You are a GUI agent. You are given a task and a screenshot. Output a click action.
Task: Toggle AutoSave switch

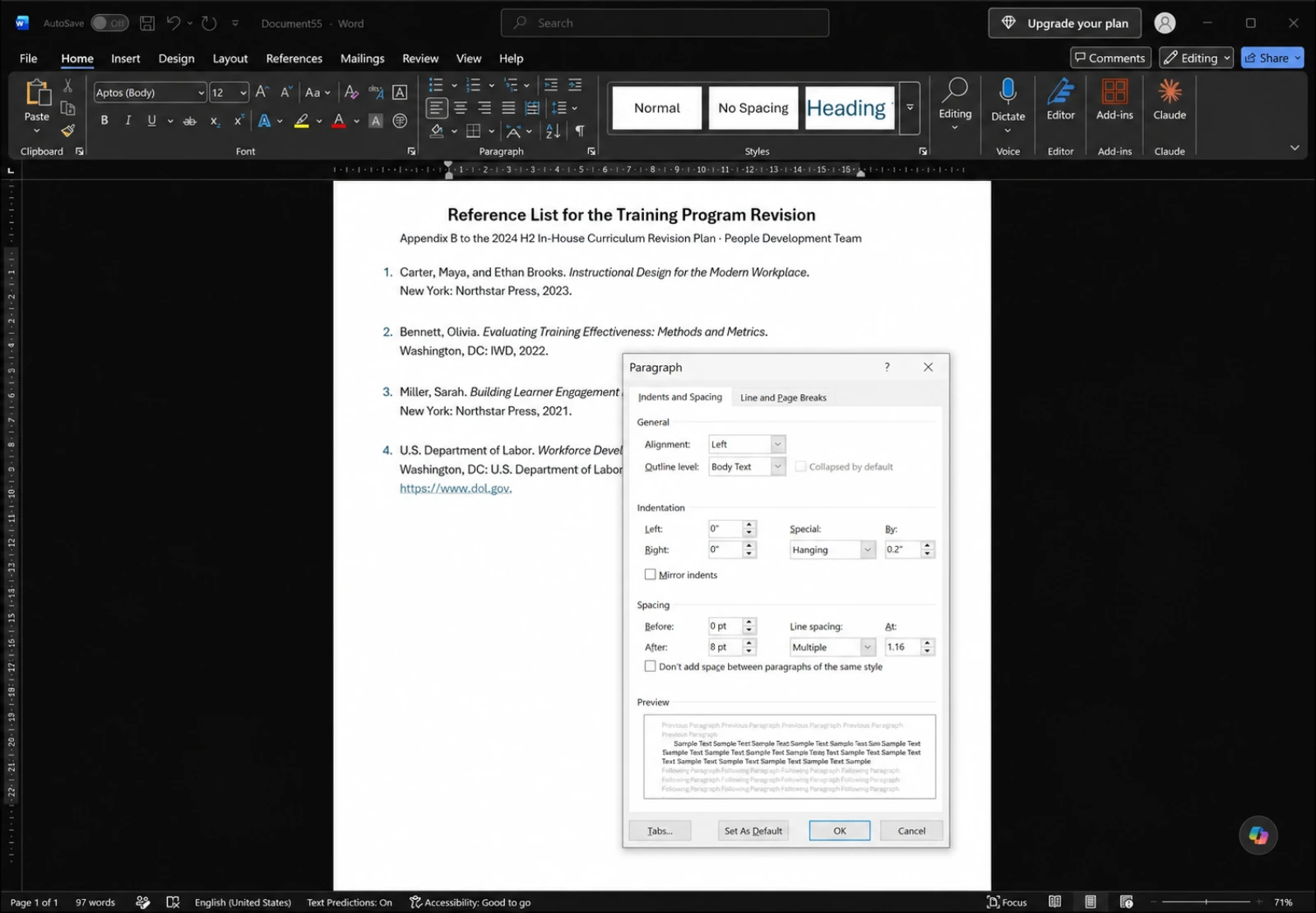pos(109,23)
